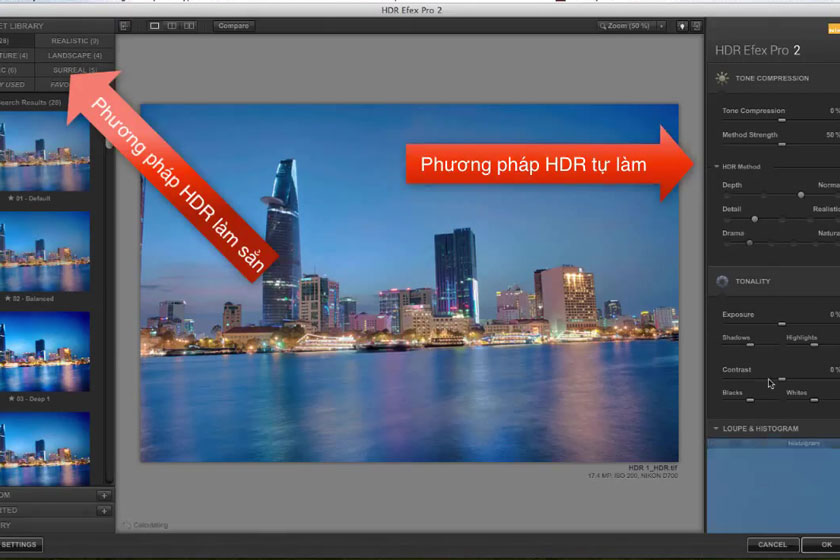The width and height of the screenshot is (840, 560).
Task: Open the REALISTIC presets category
Action: point(75,41)
